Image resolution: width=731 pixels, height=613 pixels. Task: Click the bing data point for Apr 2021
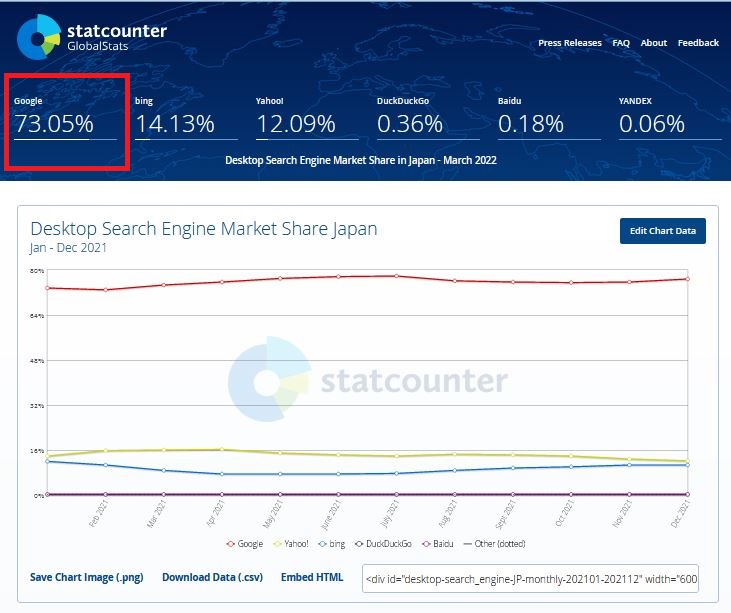click(222, 474)
